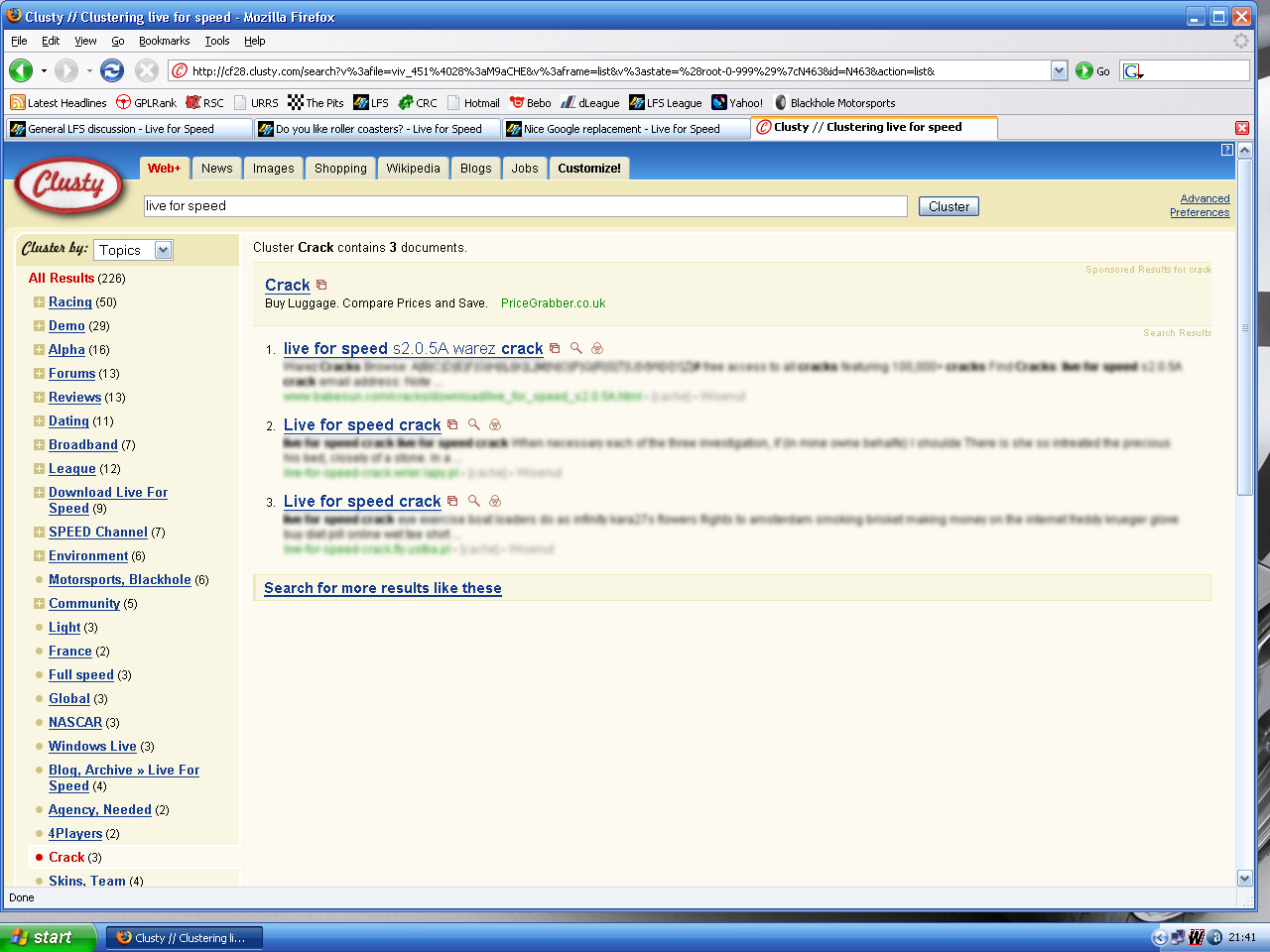1270x952 pixels.
Task: Open the URRS bookmark
Action: [256, 103]
